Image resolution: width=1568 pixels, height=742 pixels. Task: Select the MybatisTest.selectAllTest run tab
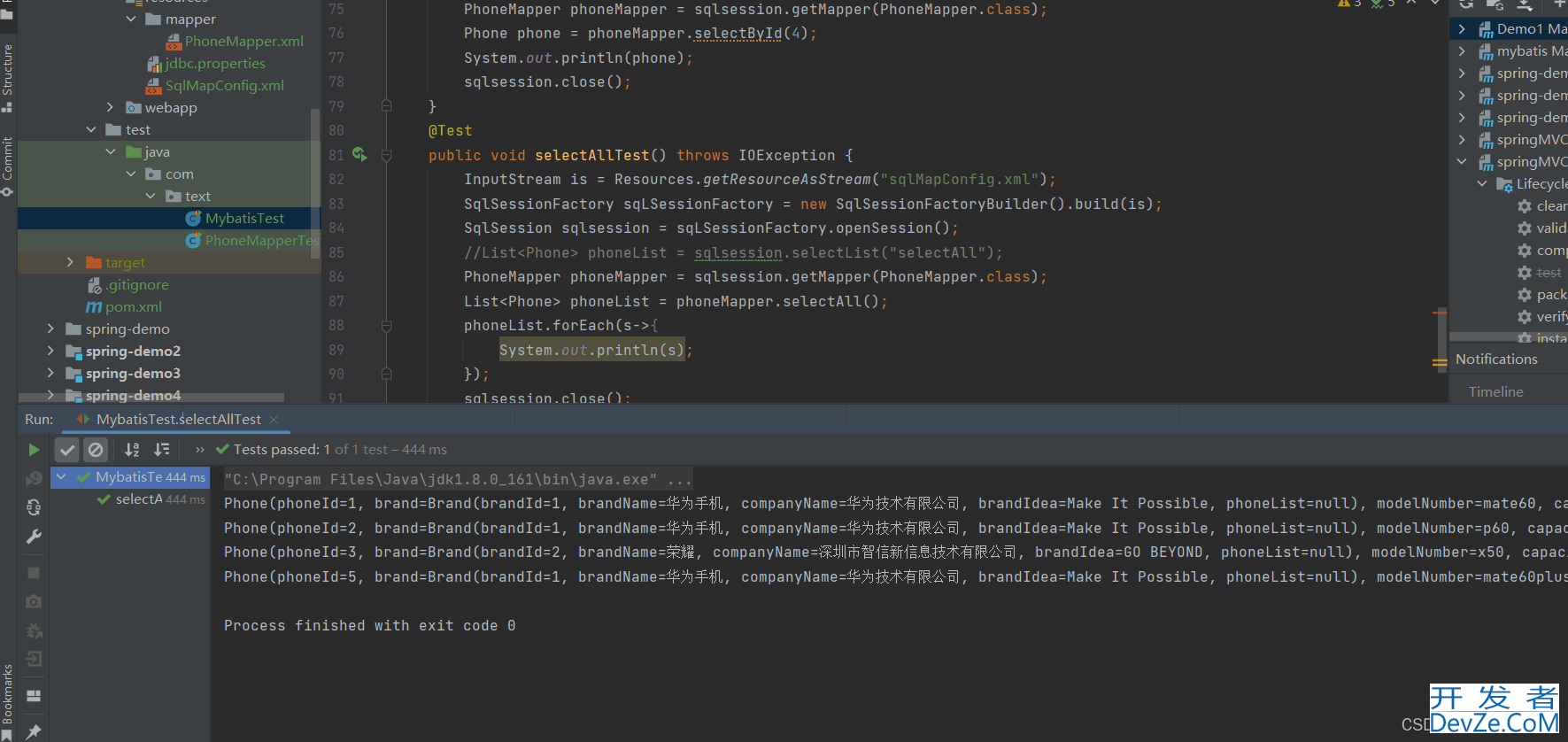pos(178,420)
